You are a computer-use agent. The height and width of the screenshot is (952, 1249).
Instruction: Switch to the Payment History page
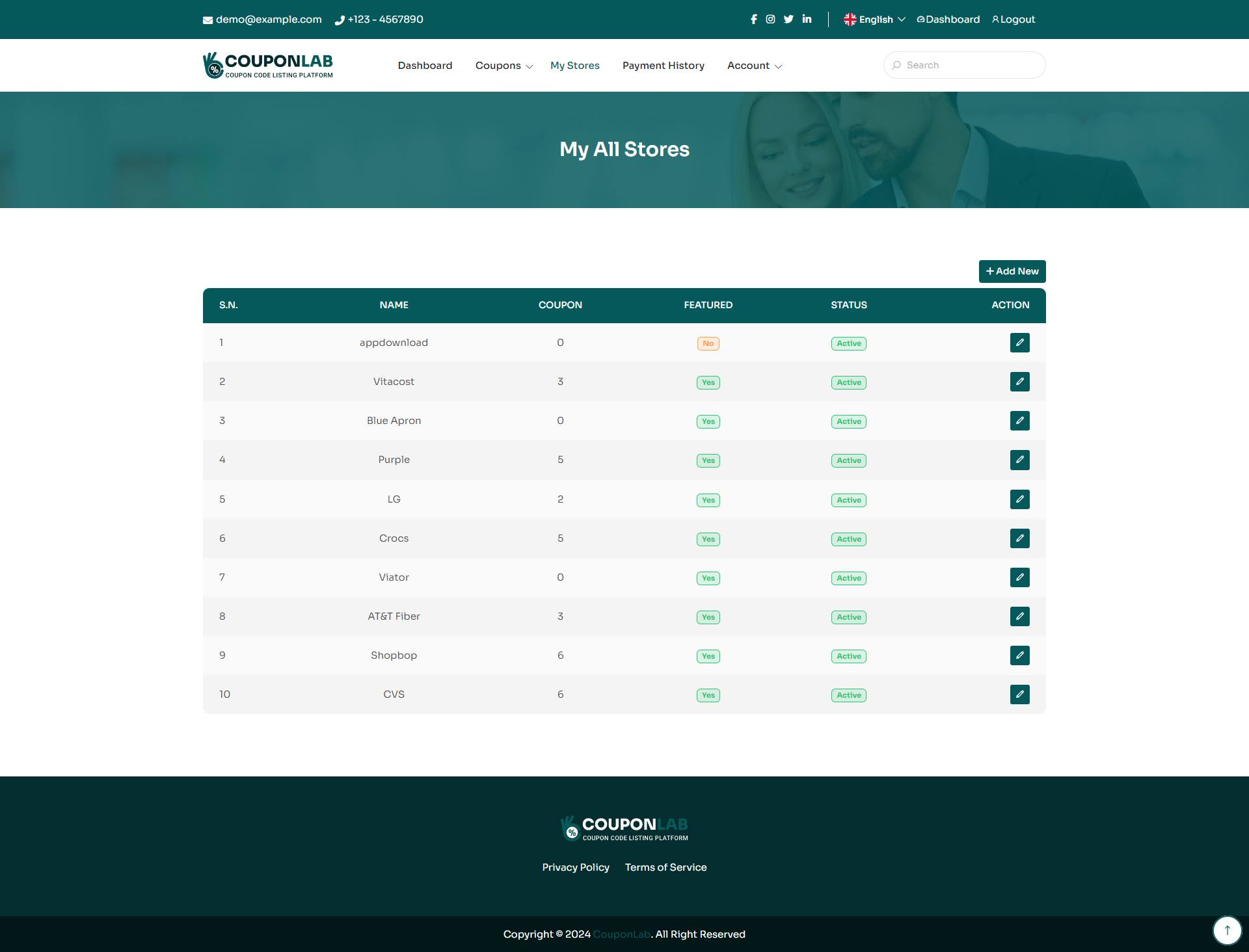663,65
